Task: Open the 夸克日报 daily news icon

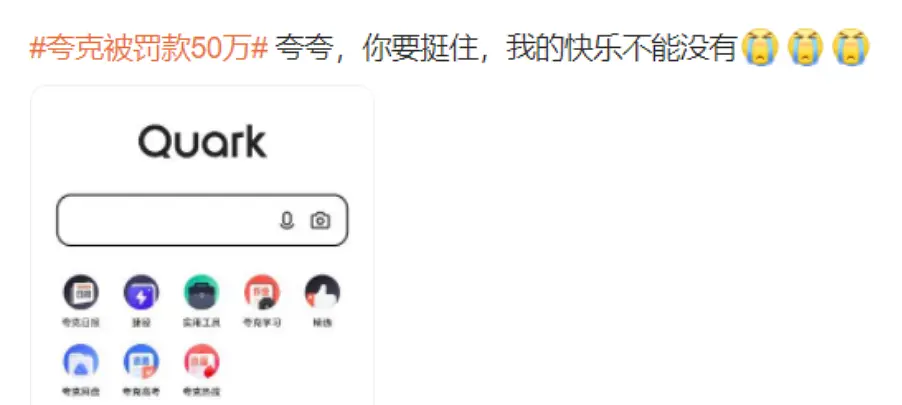Action: (x=81, y=292)
